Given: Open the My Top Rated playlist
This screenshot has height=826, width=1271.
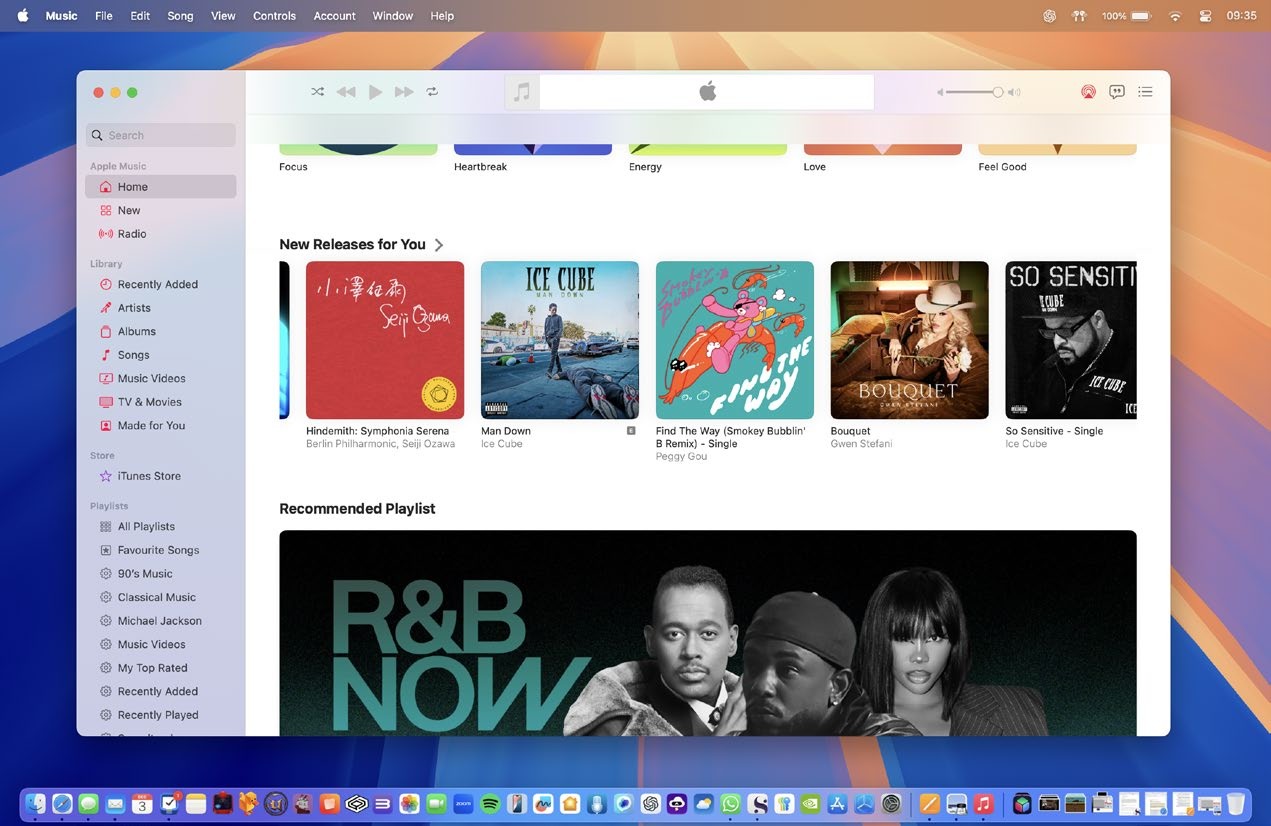Looking at the screenshot, I should tap(161, 668).
